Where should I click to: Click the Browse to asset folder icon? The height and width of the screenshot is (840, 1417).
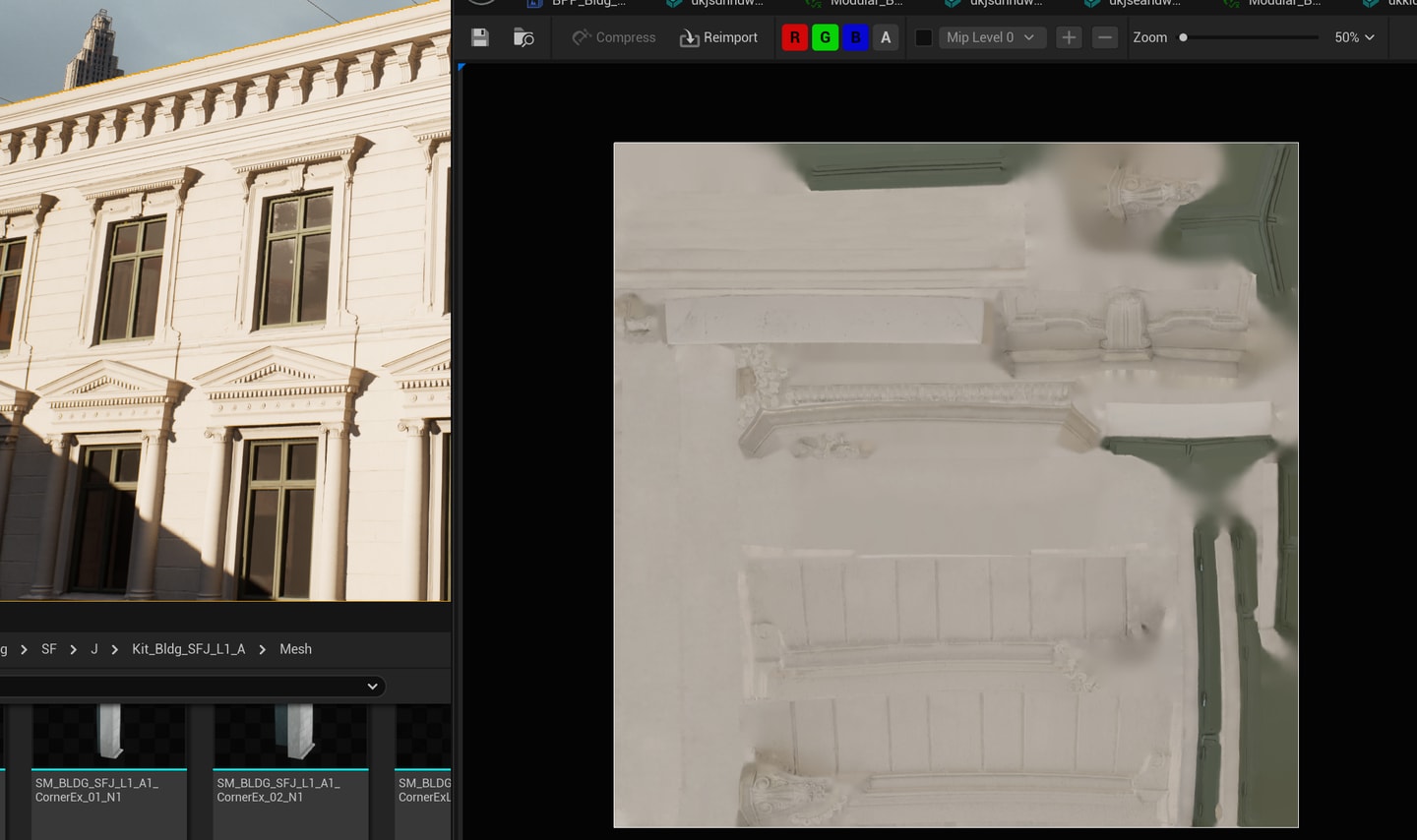[x=524, y=37]
